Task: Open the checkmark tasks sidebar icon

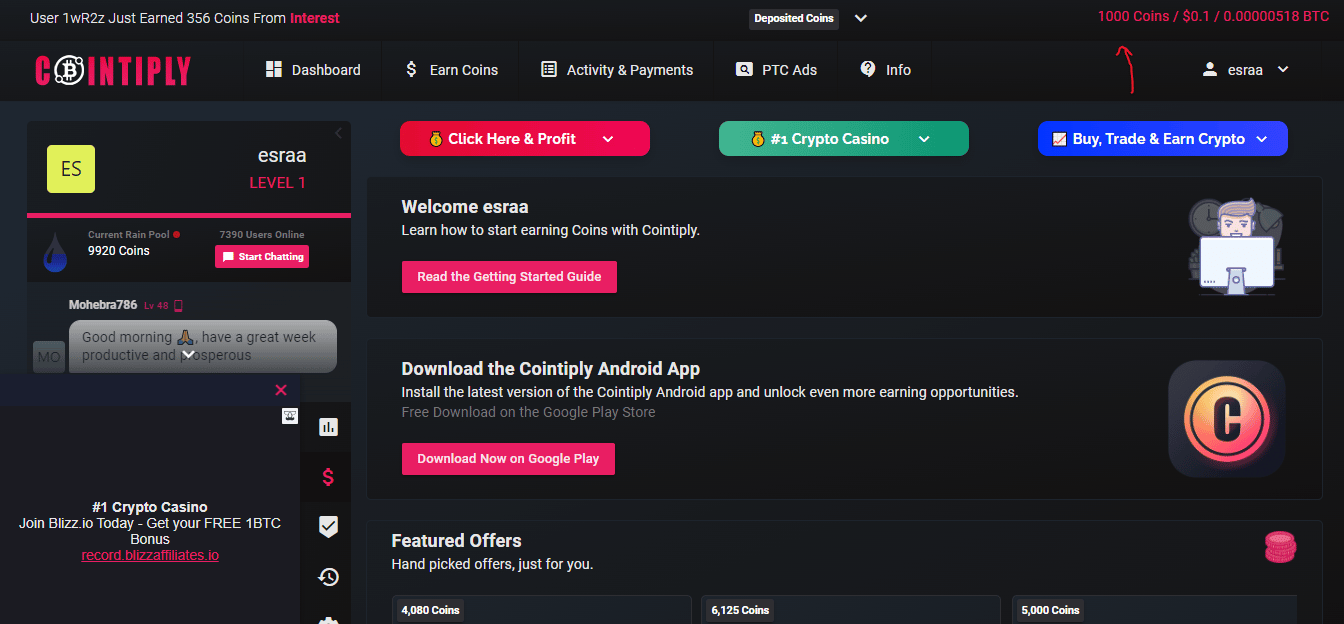Action: [x=328, y=526]
